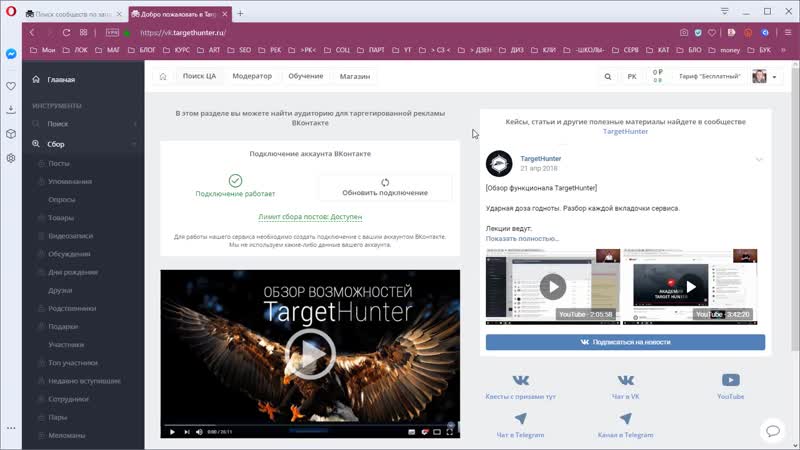Viewport: 800px width, 450px height.
Task: Open Подарки in sidebar
Action: tap(63, 327)
